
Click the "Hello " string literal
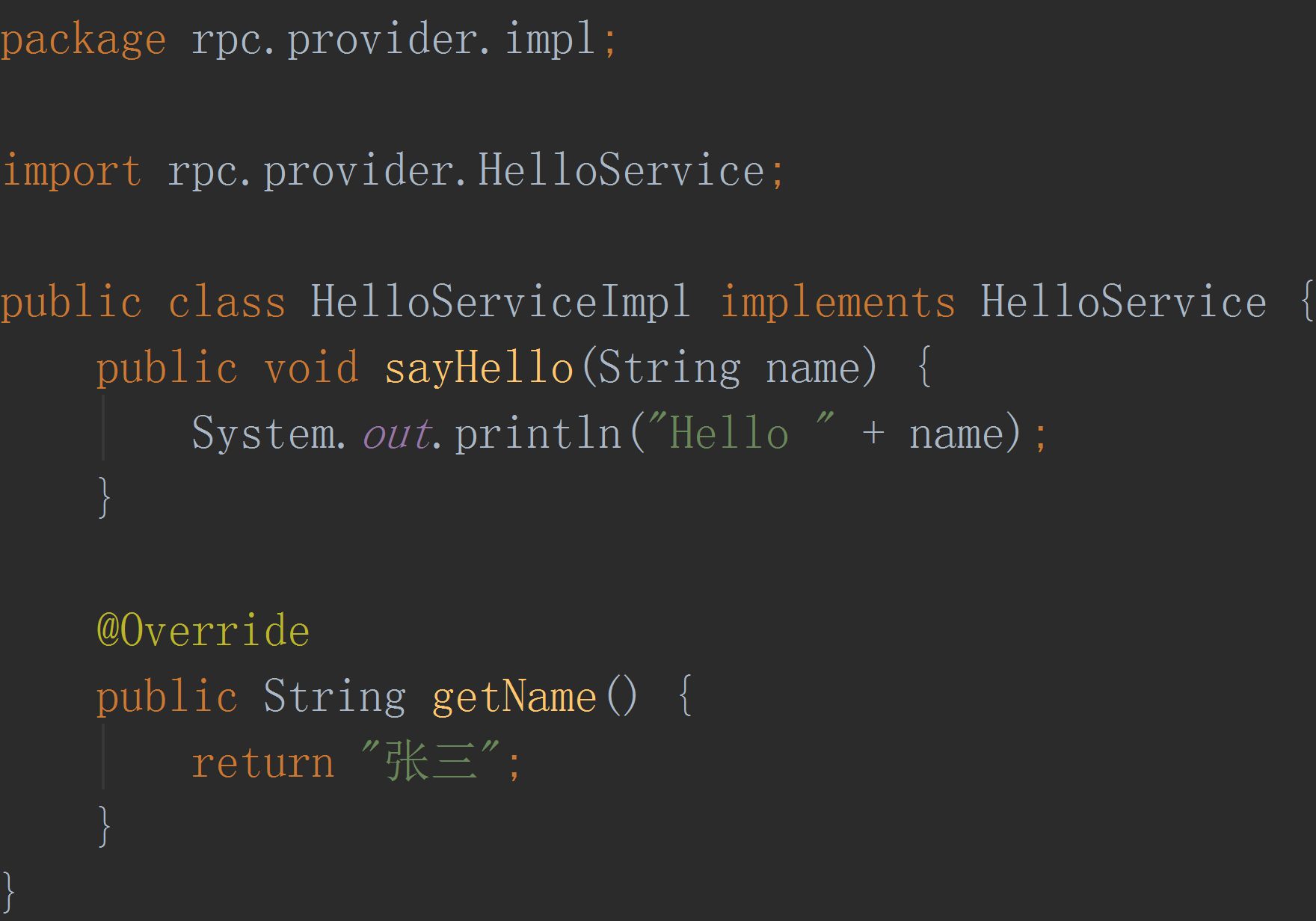coord(740,434)
